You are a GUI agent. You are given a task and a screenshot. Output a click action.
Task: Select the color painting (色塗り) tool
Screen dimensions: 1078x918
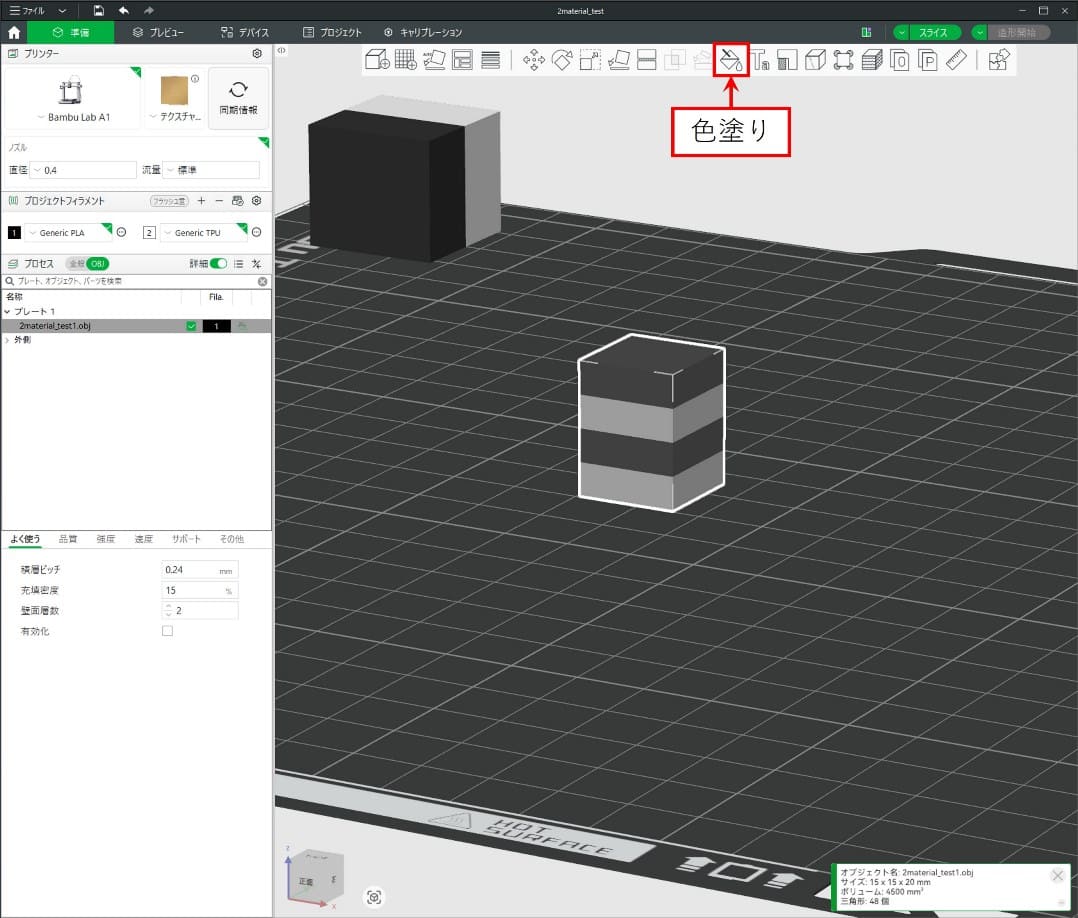(731, 60)
